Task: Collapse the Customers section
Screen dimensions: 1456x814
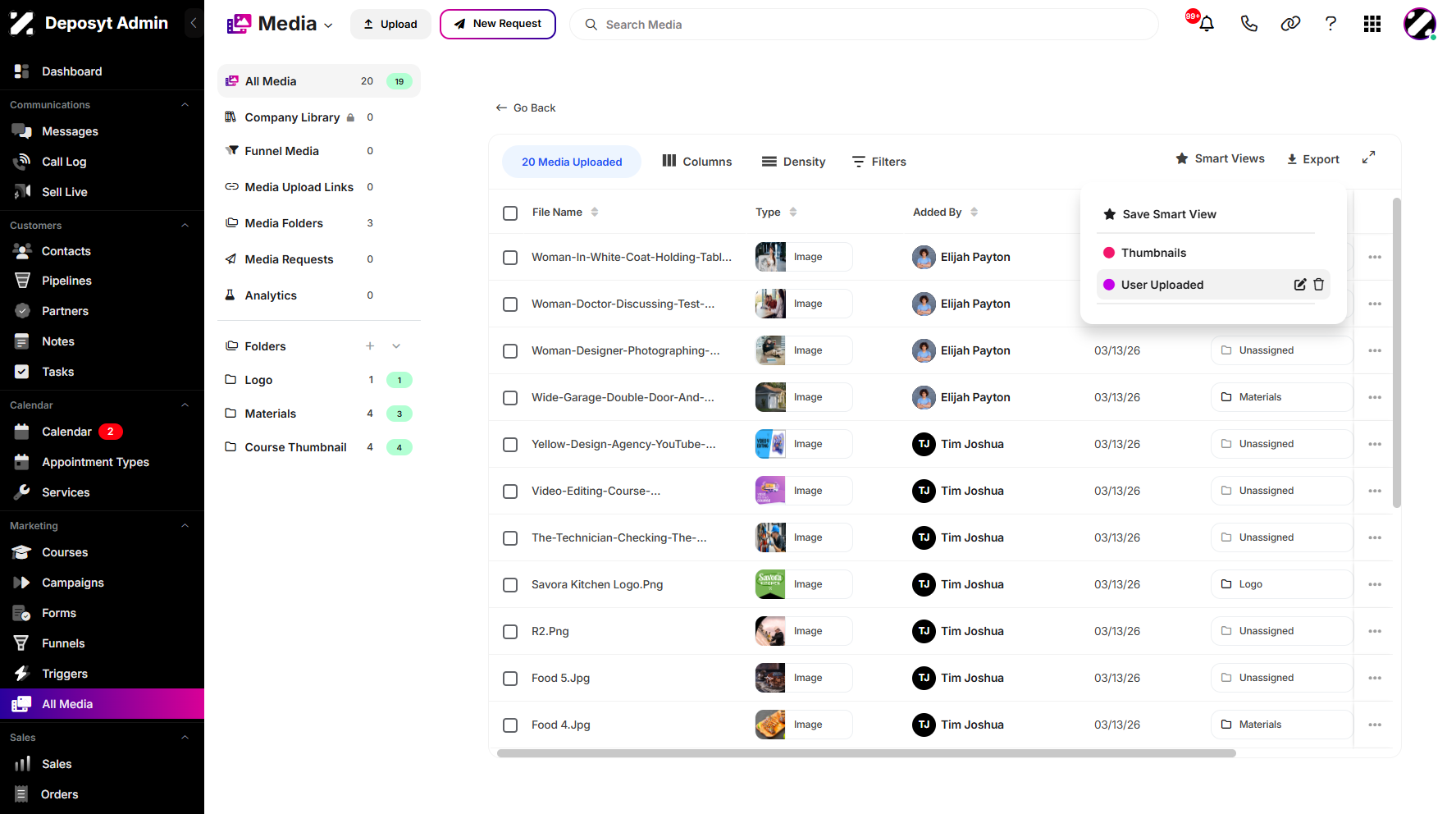Action: pyautogui.click(x=185, y=226)
